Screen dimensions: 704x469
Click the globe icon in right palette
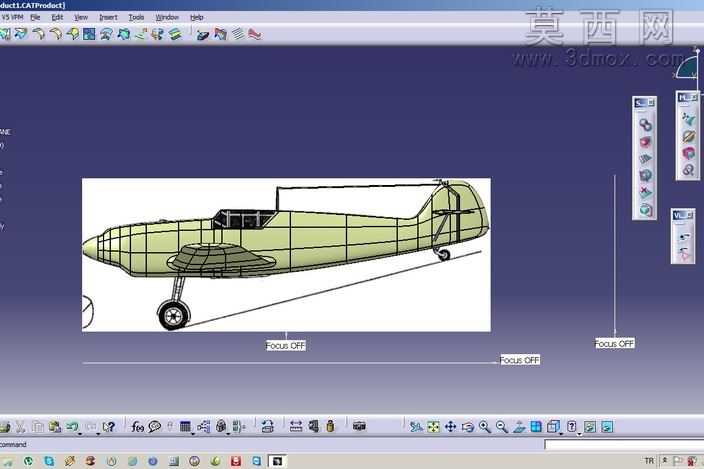tap(645, 175)
